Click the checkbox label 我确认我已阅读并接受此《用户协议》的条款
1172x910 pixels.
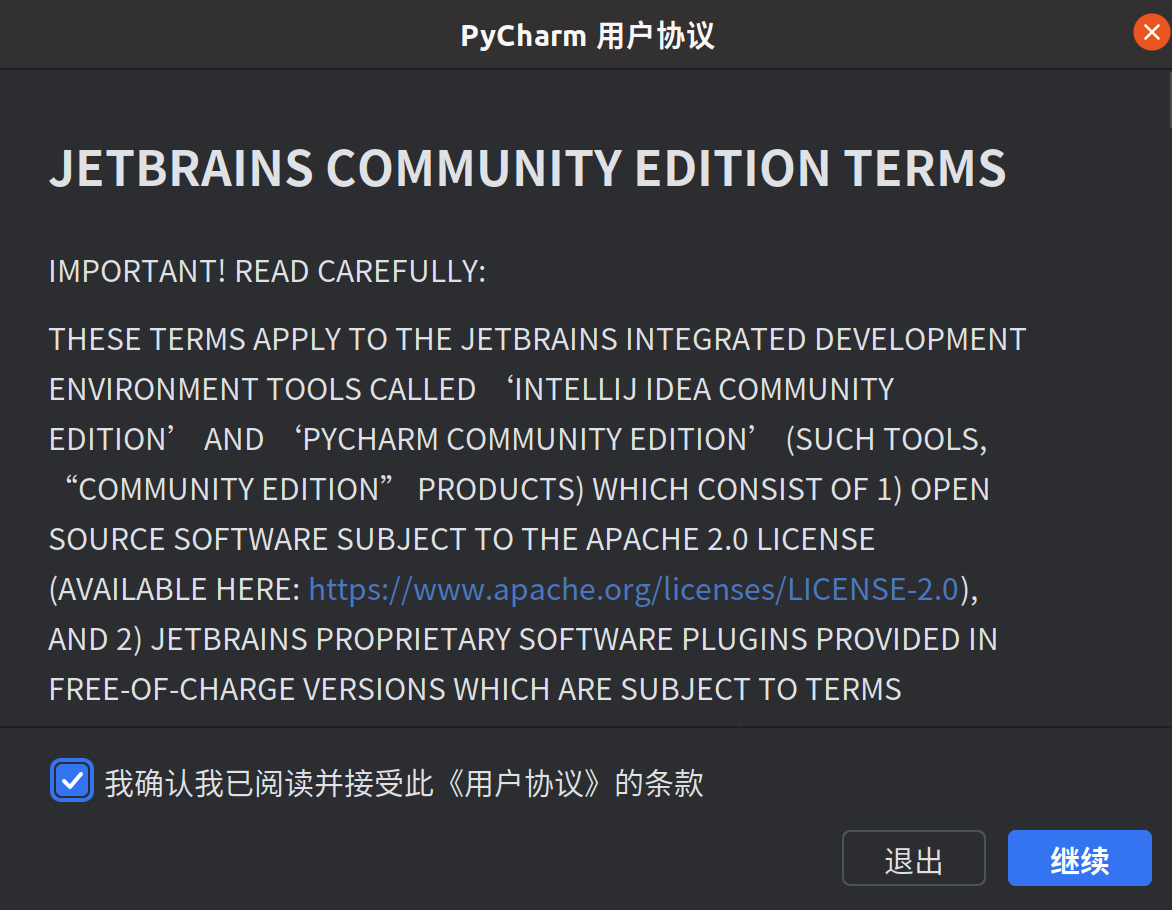[404, 783]
